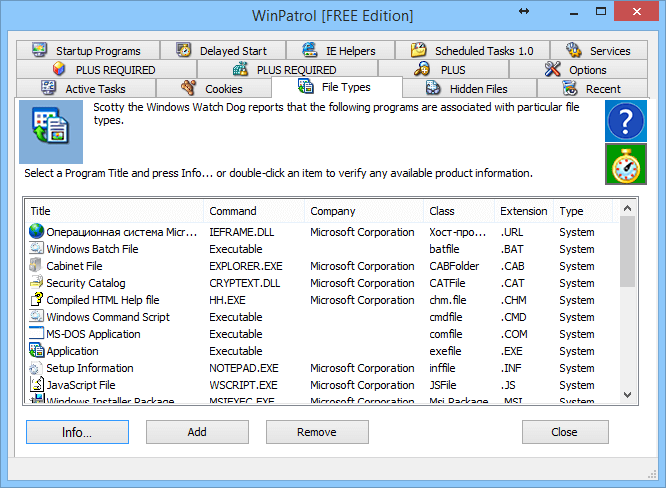Open the Options tab
The width and height of the screenshot is (666, 488).
point(579,69)
